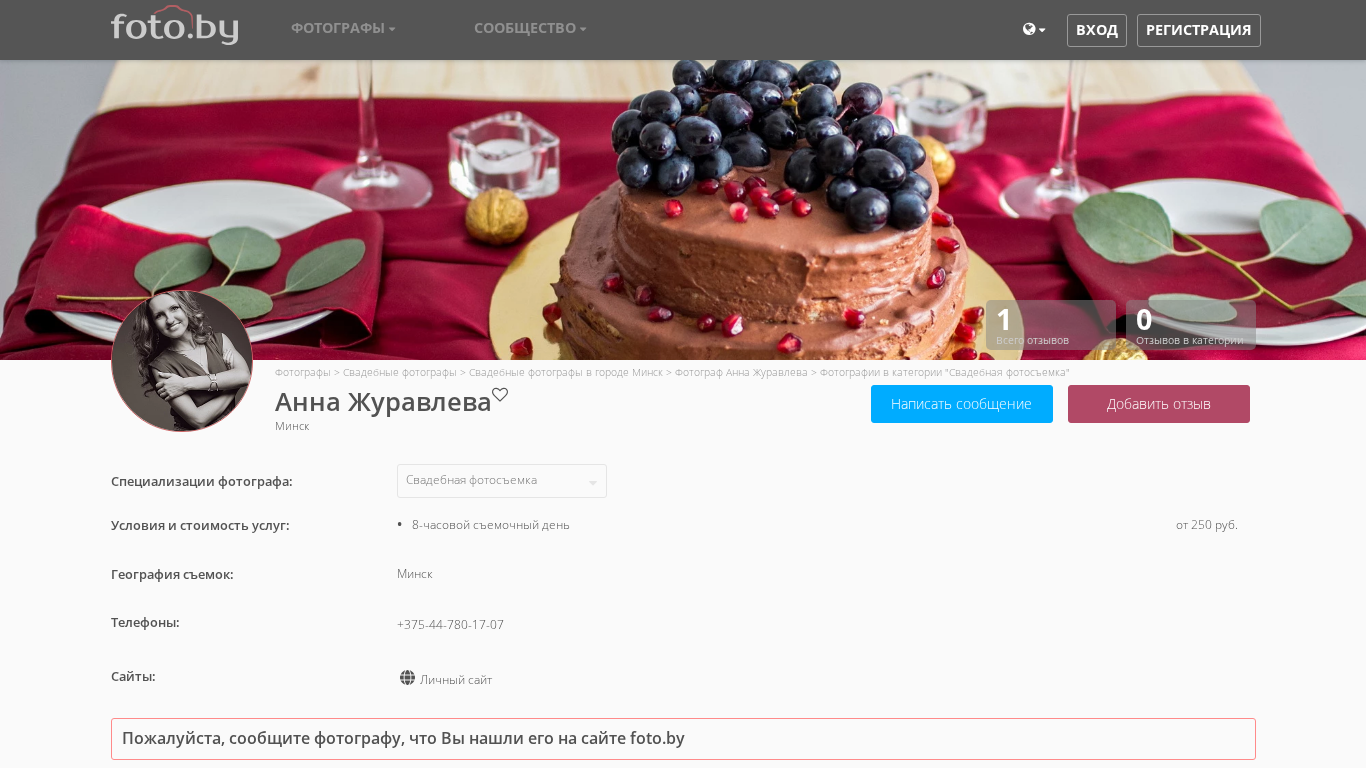
Task: Click the Добавить отзыв button
Action: (1159, 404)
